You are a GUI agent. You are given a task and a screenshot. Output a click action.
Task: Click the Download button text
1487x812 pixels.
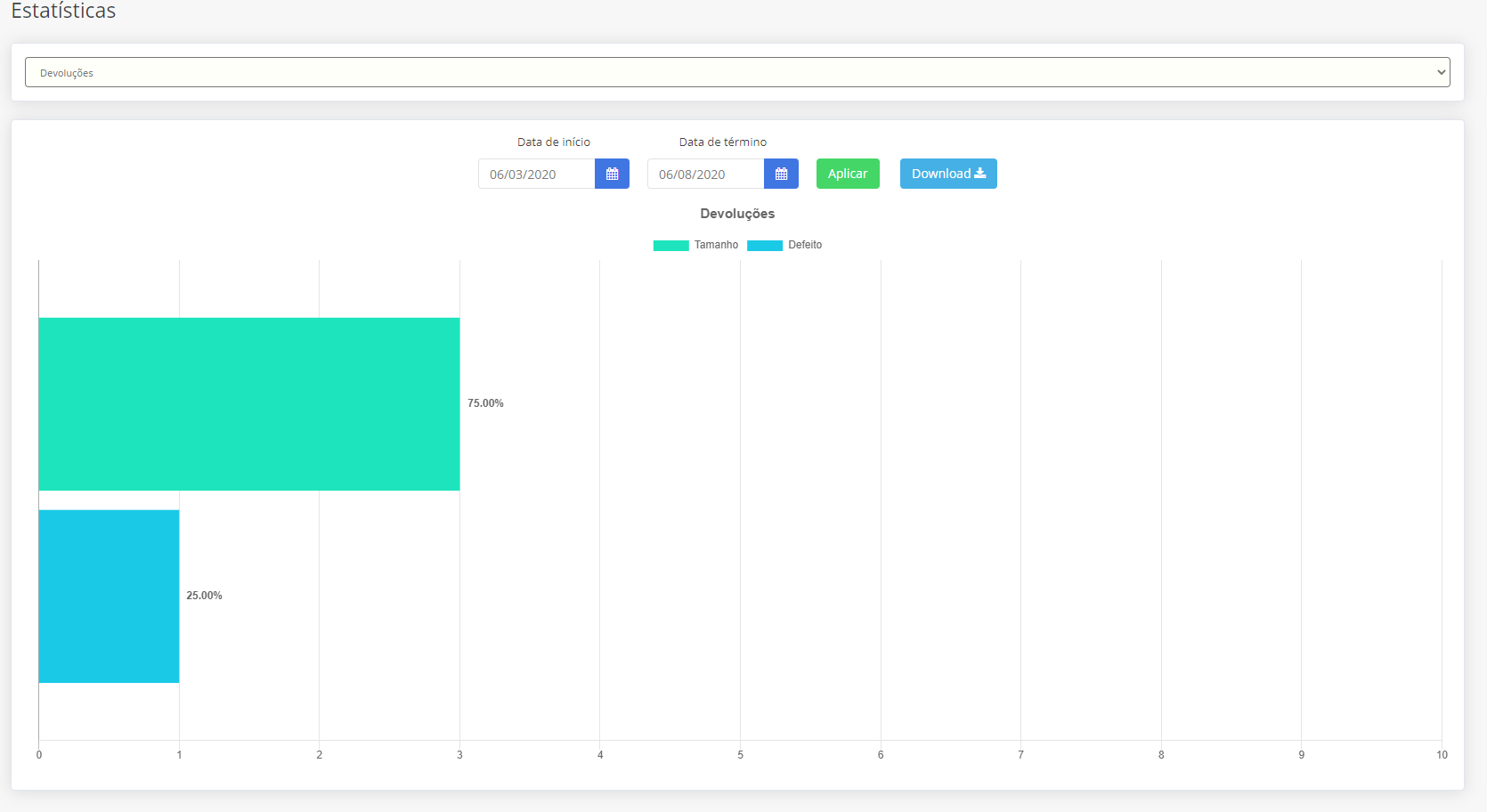point(940,174)
